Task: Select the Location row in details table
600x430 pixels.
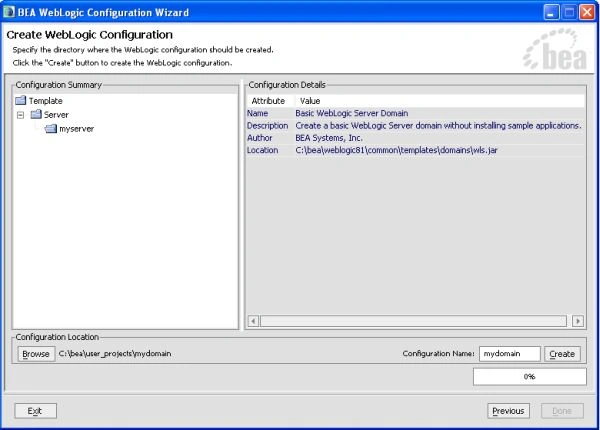Action: coord(416,150)
